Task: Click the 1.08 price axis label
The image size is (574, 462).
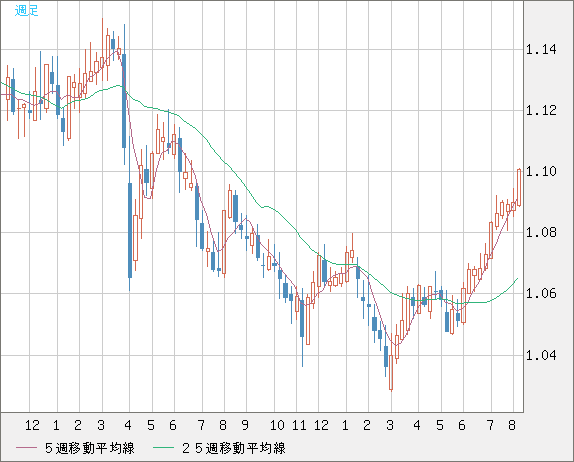Action: tap(541, 232)
